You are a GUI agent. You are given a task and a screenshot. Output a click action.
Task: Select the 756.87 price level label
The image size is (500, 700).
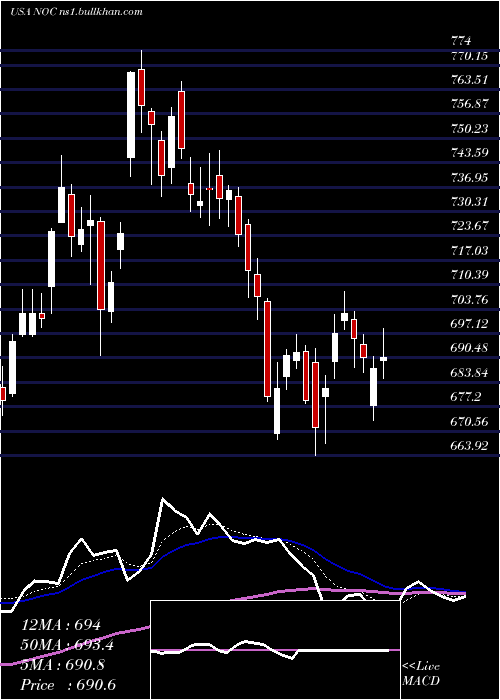(x=469, y=104)
